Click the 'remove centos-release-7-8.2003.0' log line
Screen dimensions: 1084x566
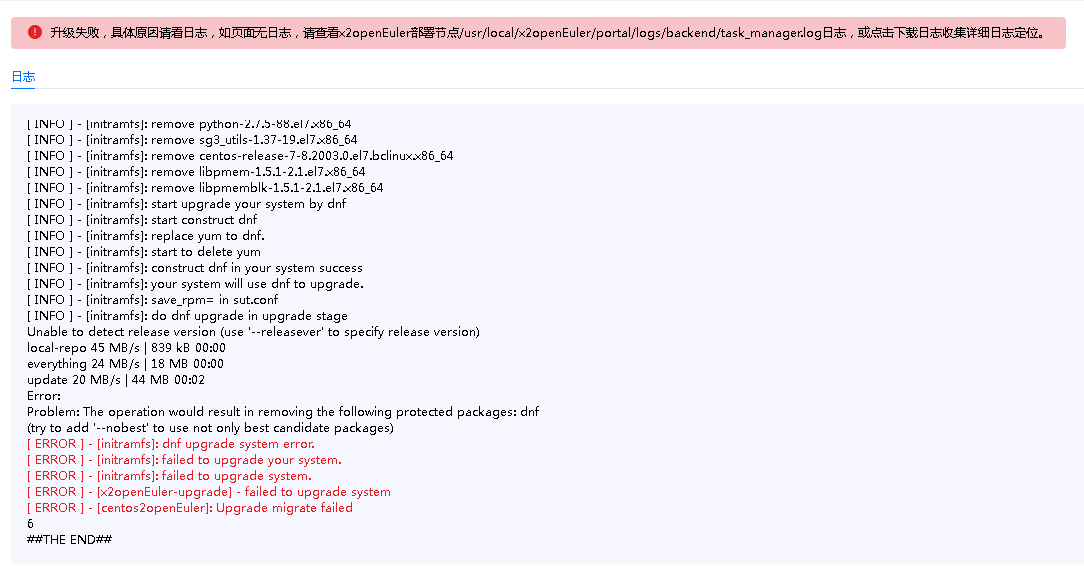(x=240, y=156)
